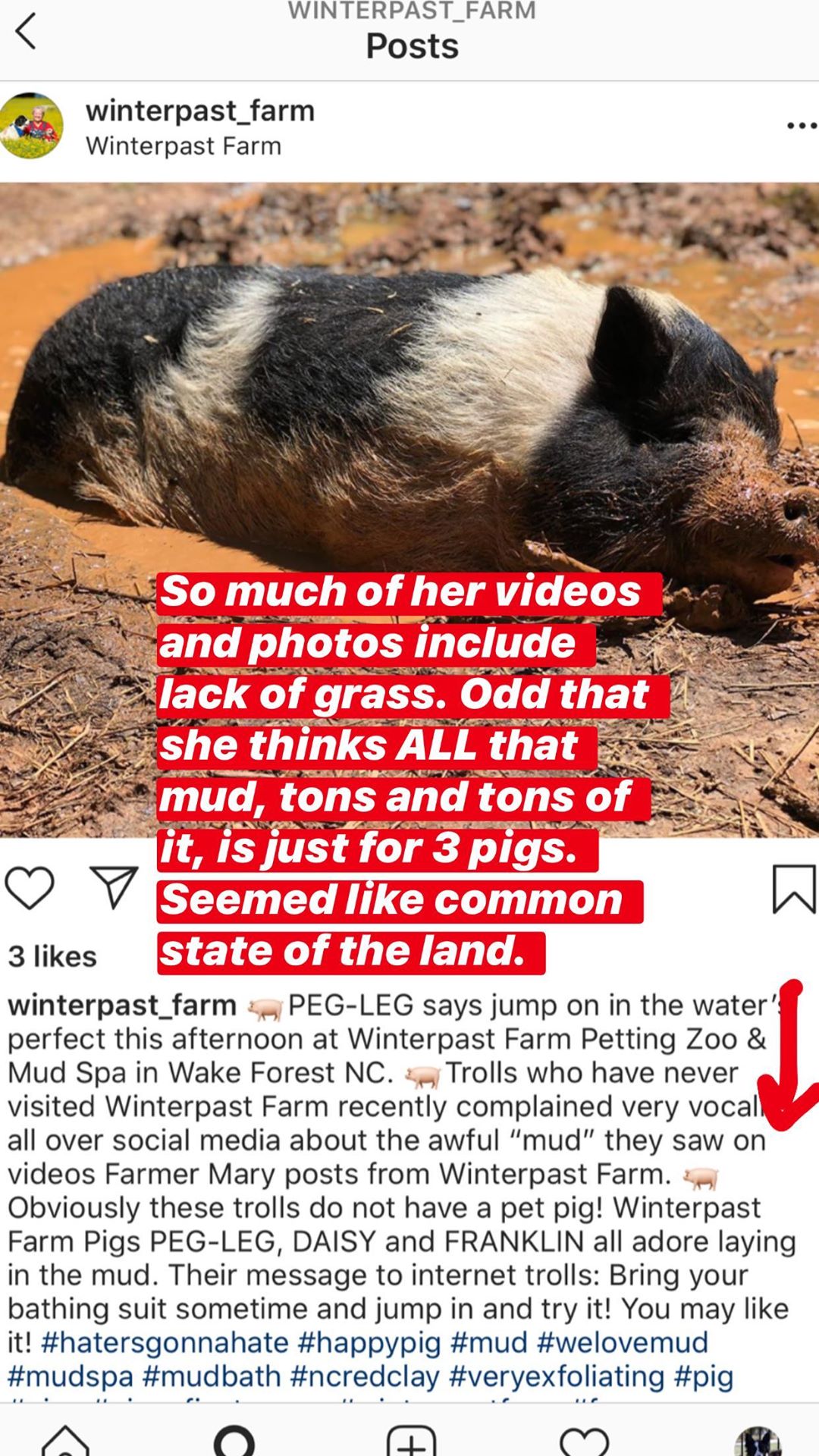Screen dimensions: 819x1456
Task: Open #hatersgonnahate hashtag
Action: [165, 1342]
